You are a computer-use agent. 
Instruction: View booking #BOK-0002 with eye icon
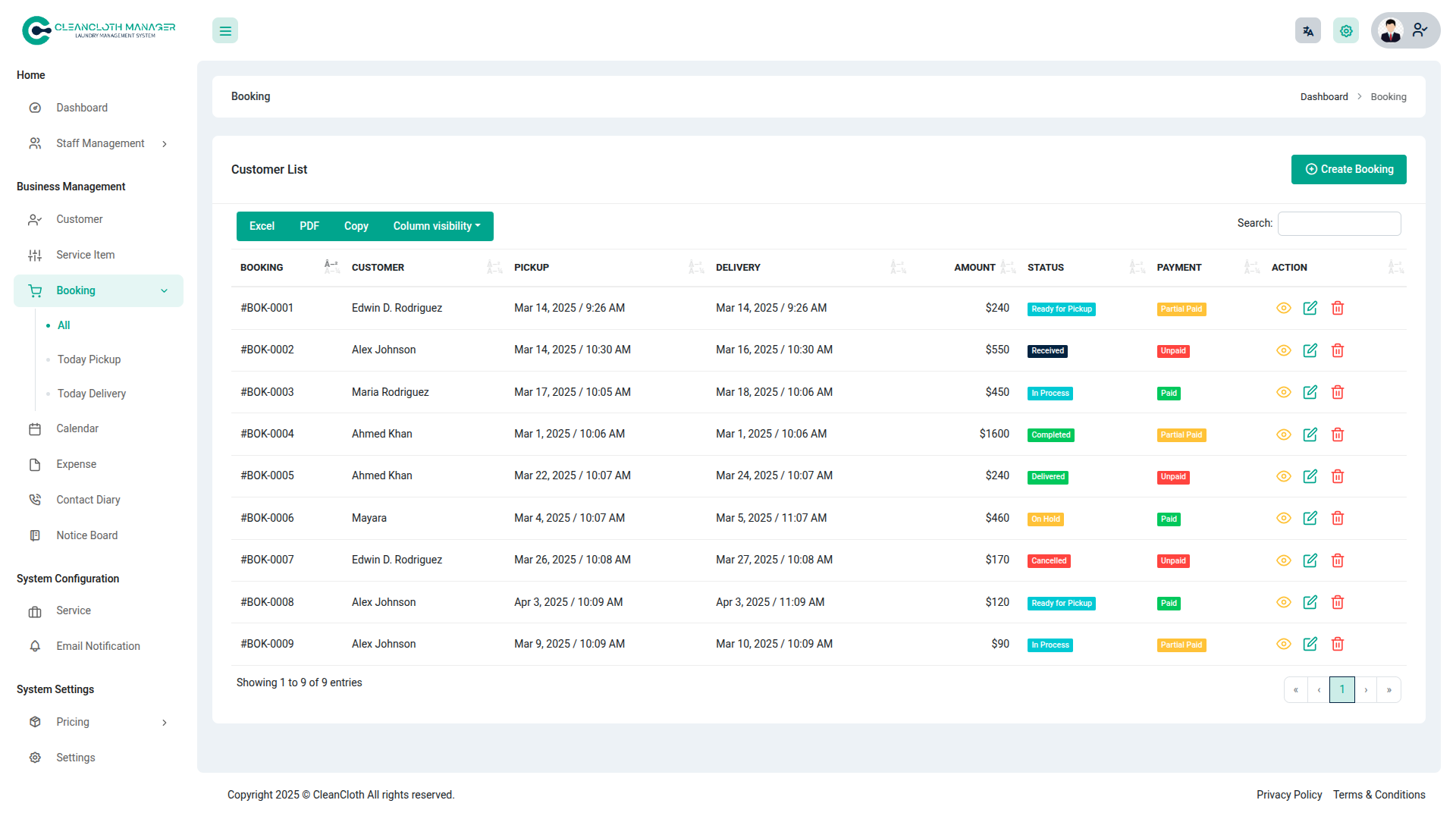(1283, 350)
